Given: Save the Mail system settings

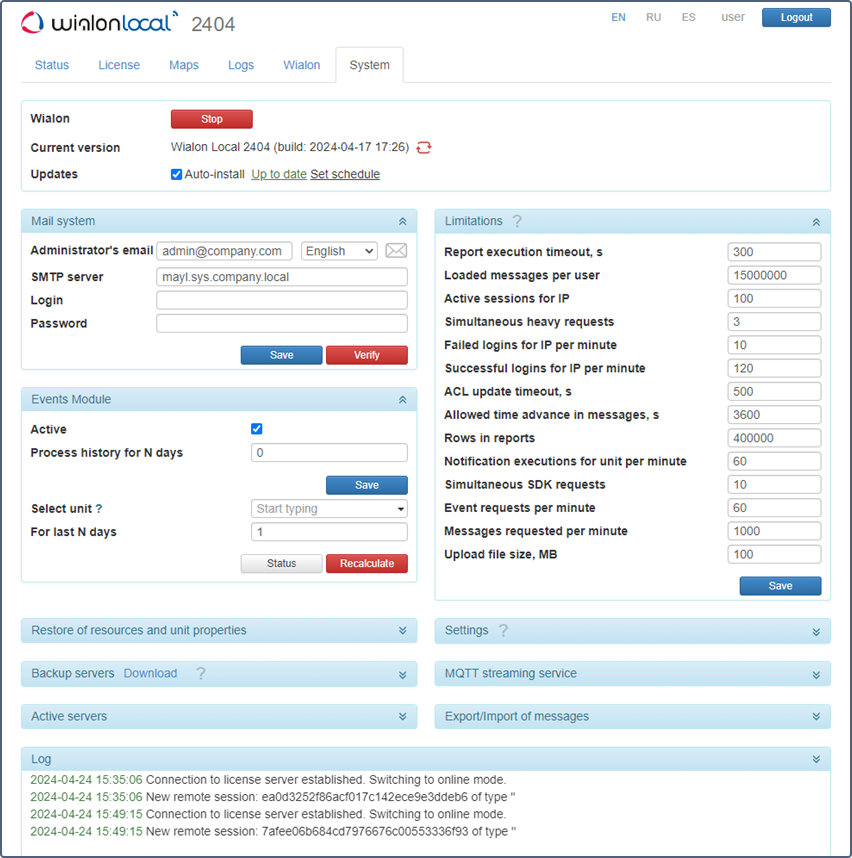Looking at the screenshot, I should pos(282,355).
